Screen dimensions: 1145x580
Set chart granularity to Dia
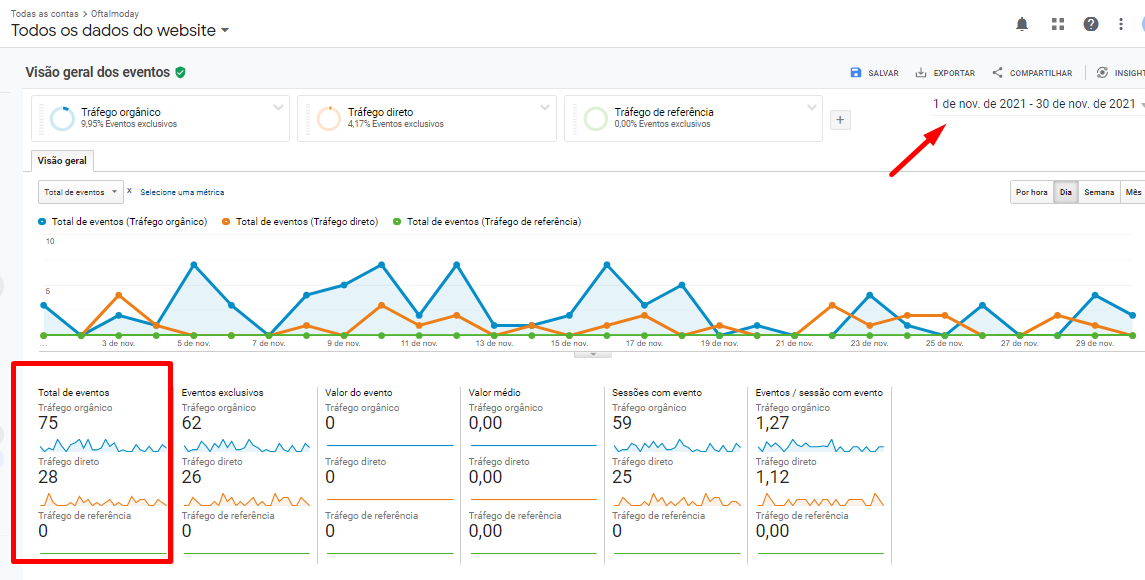click(x=1065, y=192)
